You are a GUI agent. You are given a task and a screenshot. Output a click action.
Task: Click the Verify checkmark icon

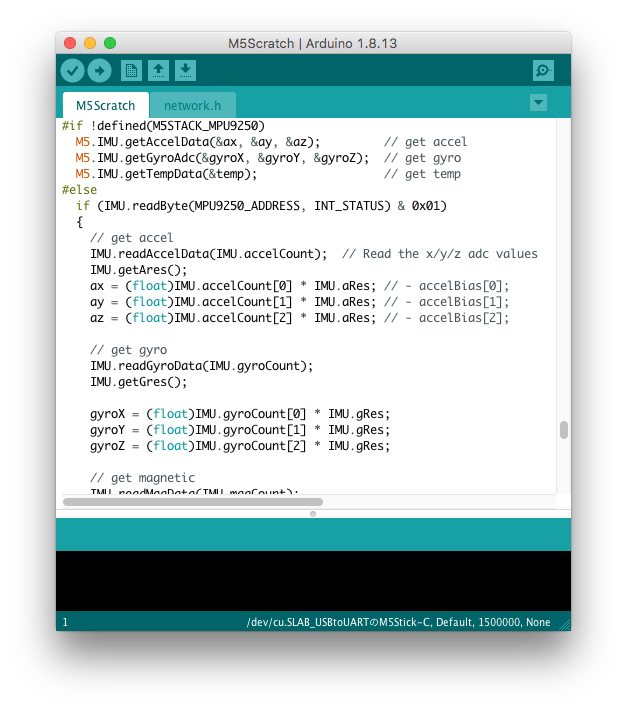72,70
